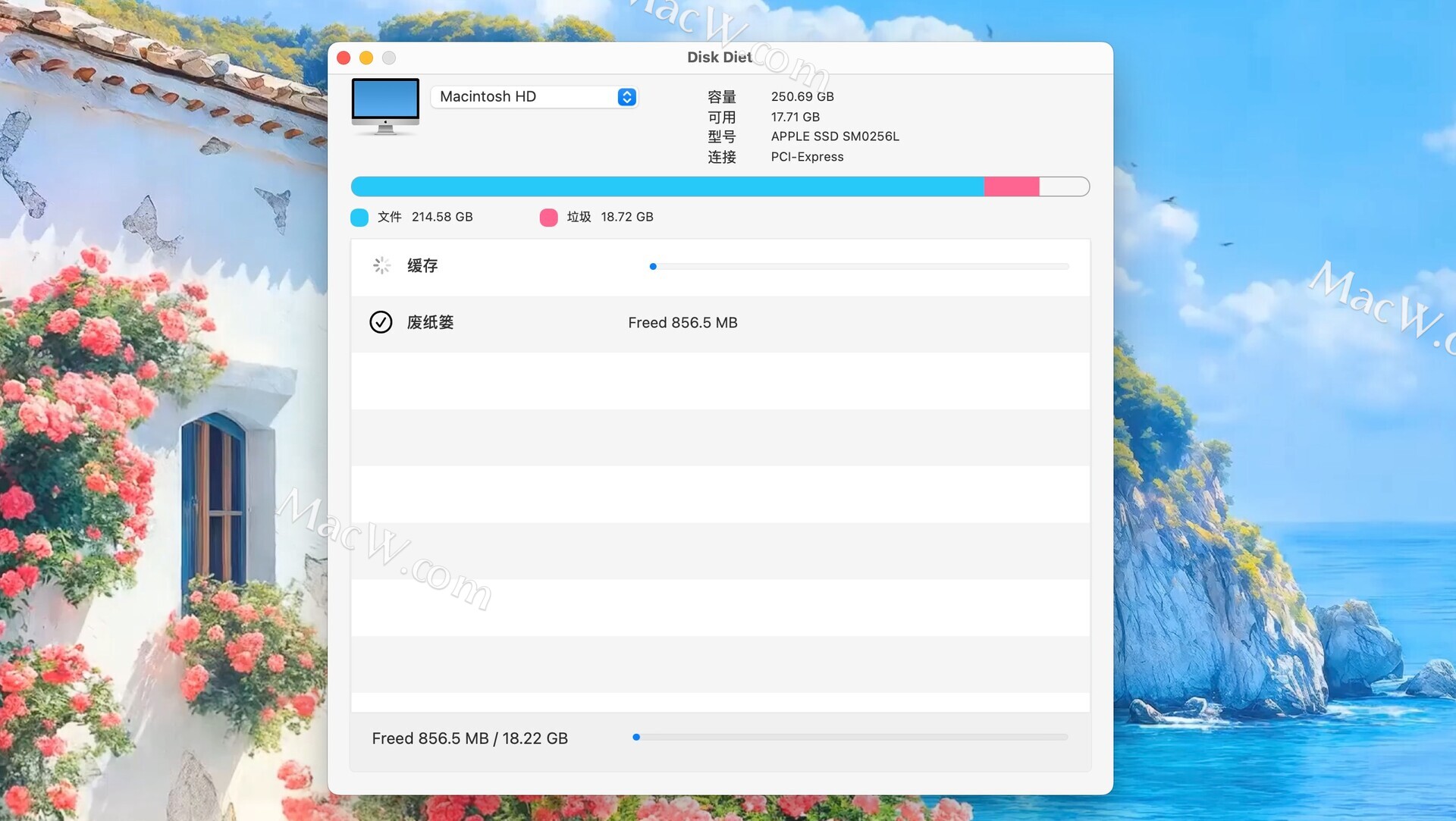
Task: Close the Disk Diet window
Action: [344, 58]
